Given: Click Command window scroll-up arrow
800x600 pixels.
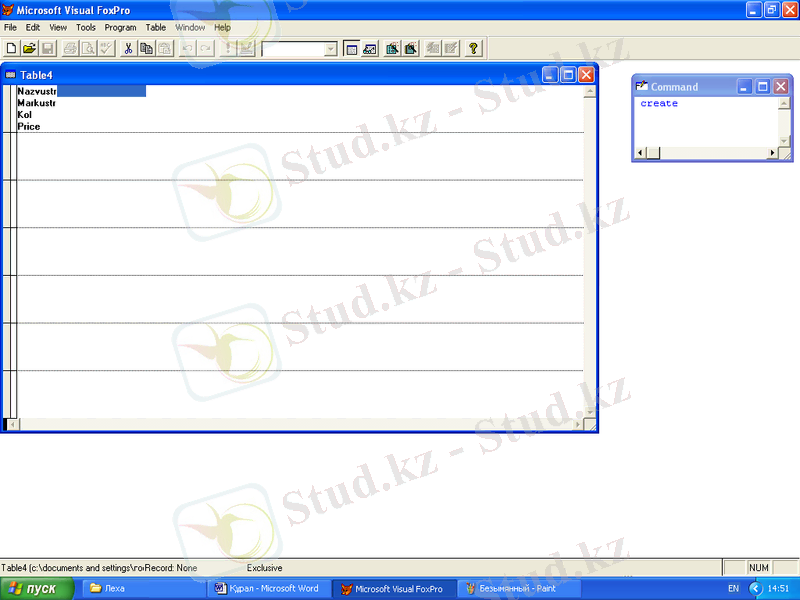Looking at the screenshot, I should pos(784,104).
